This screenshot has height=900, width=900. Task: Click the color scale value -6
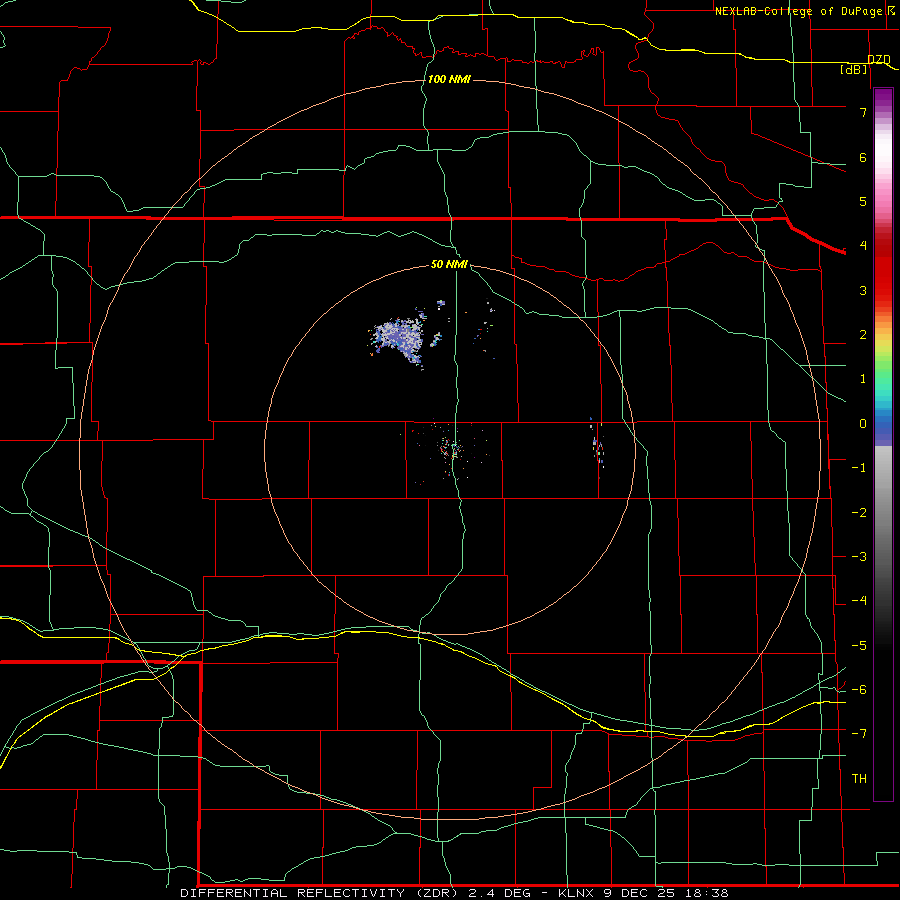point(859,690)
